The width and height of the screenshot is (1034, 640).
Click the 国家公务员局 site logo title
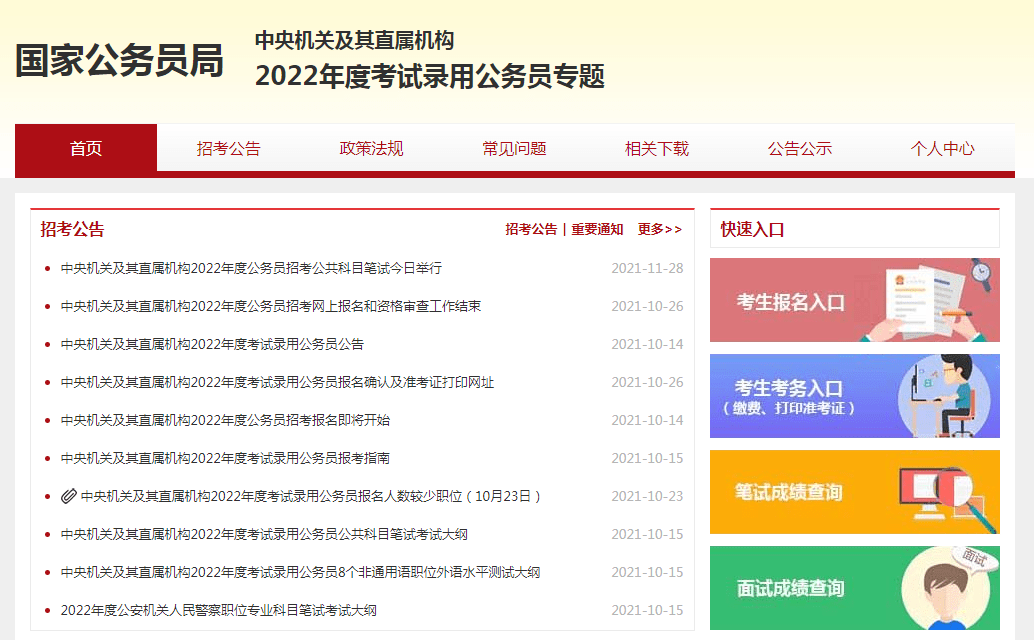tap(119, 61)
